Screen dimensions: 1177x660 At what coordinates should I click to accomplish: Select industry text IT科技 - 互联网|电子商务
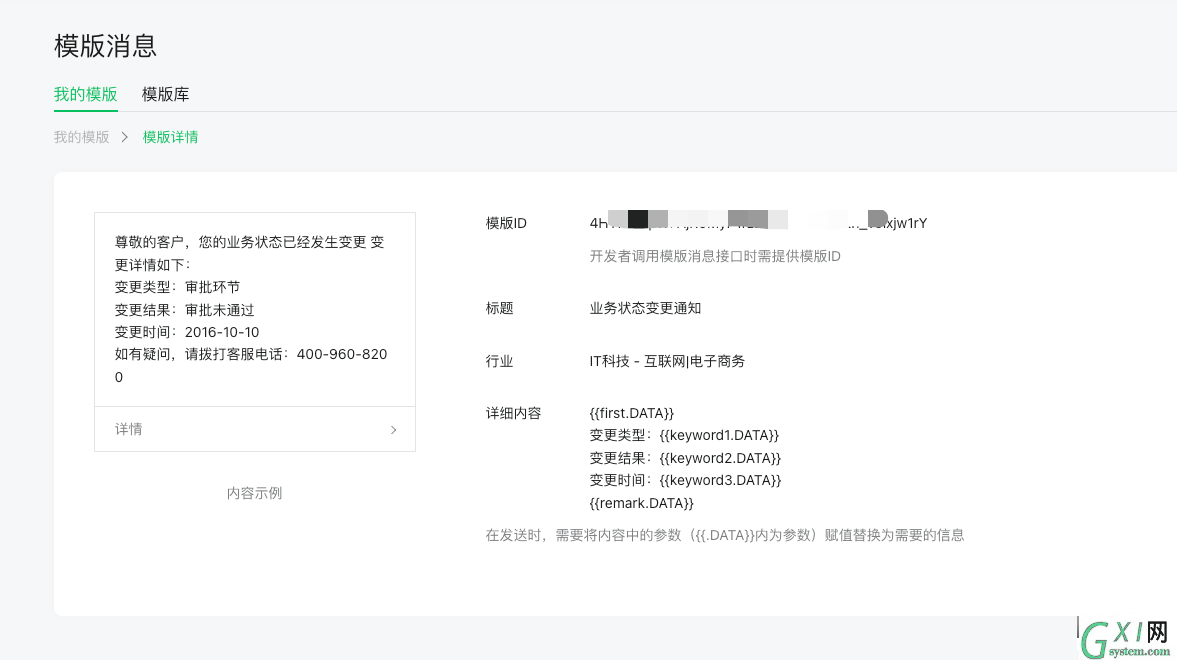[667, 362]
